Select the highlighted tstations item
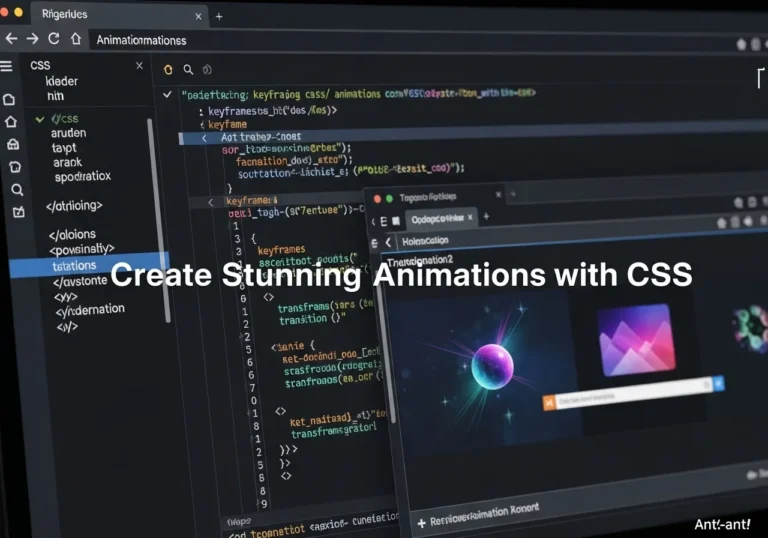The width and height of the screenshot is (768, 538). (x=89, y=266)
